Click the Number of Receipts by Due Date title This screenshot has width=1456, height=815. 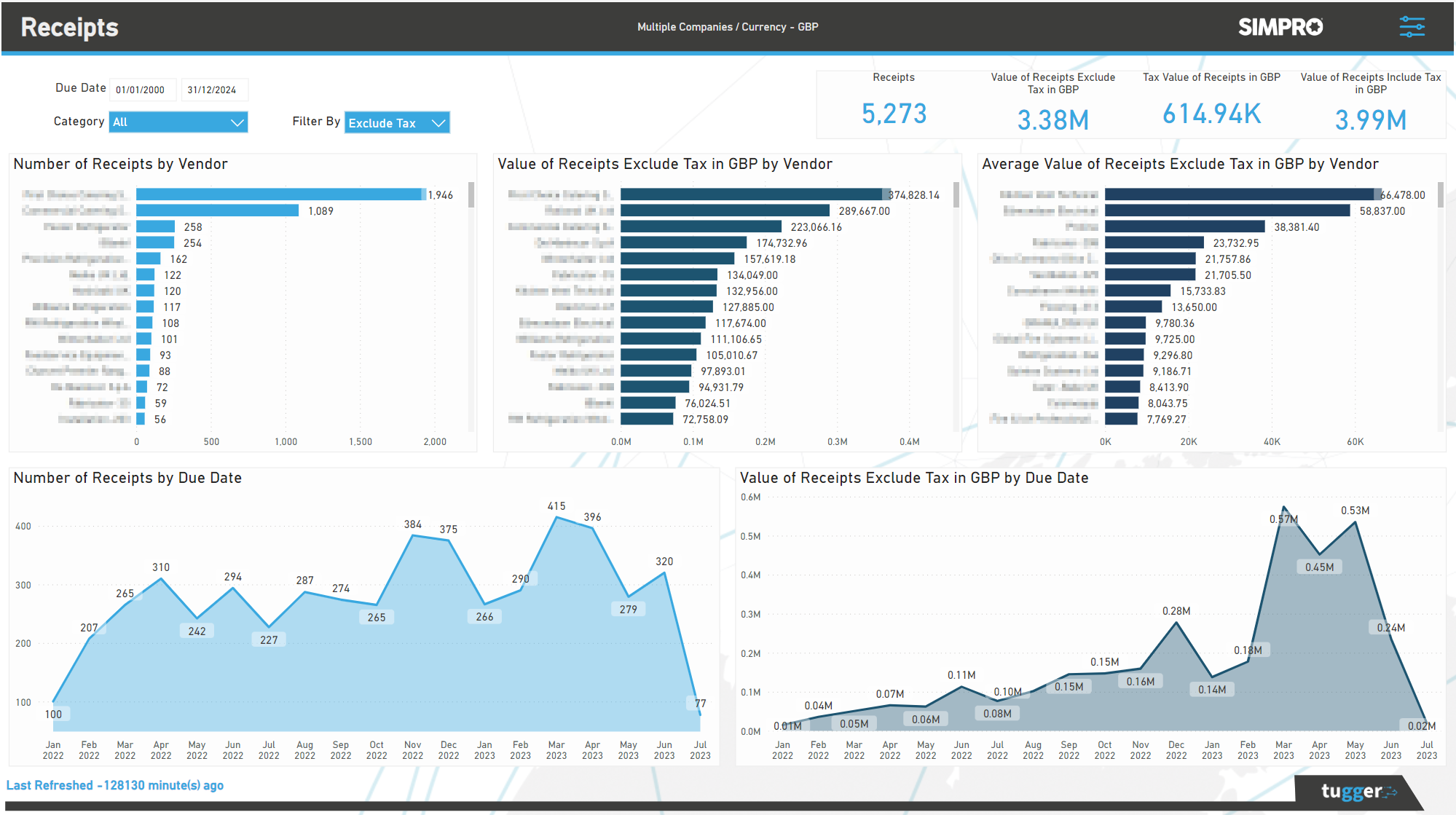click(127, 478)
